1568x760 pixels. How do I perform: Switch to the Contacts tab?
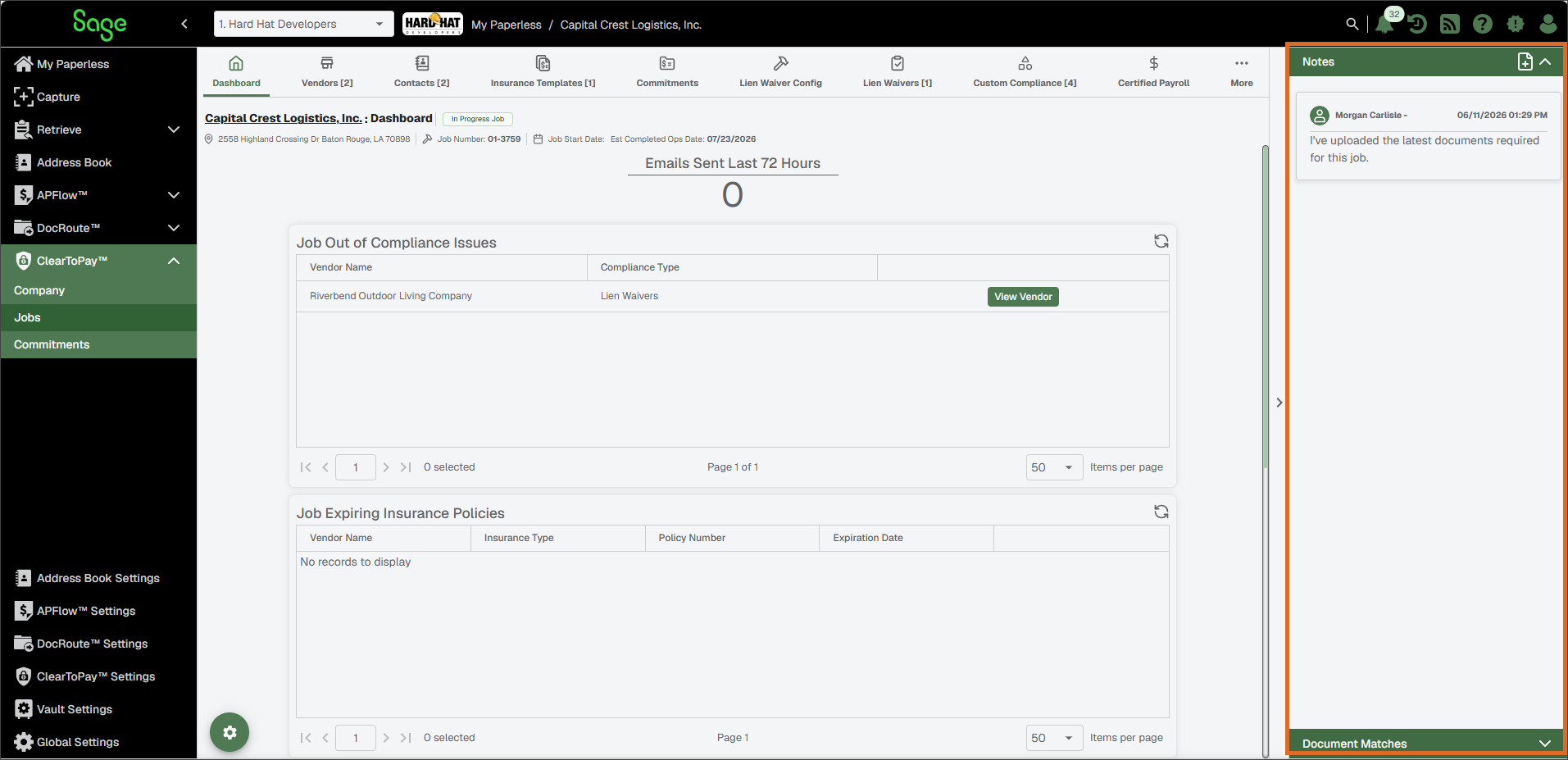pyautogui.click(x=421, y=72)
